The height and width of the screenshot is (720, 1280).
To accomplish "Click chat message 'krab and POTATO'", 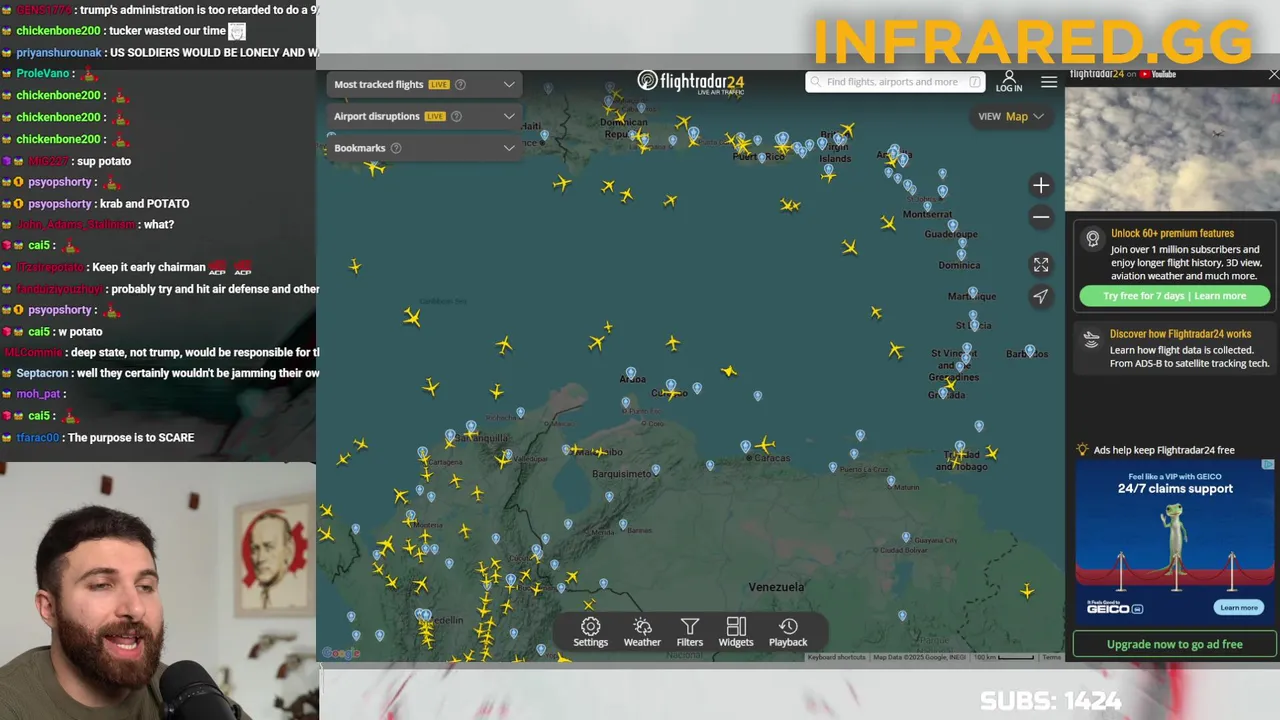I will [x=144, y=203].
